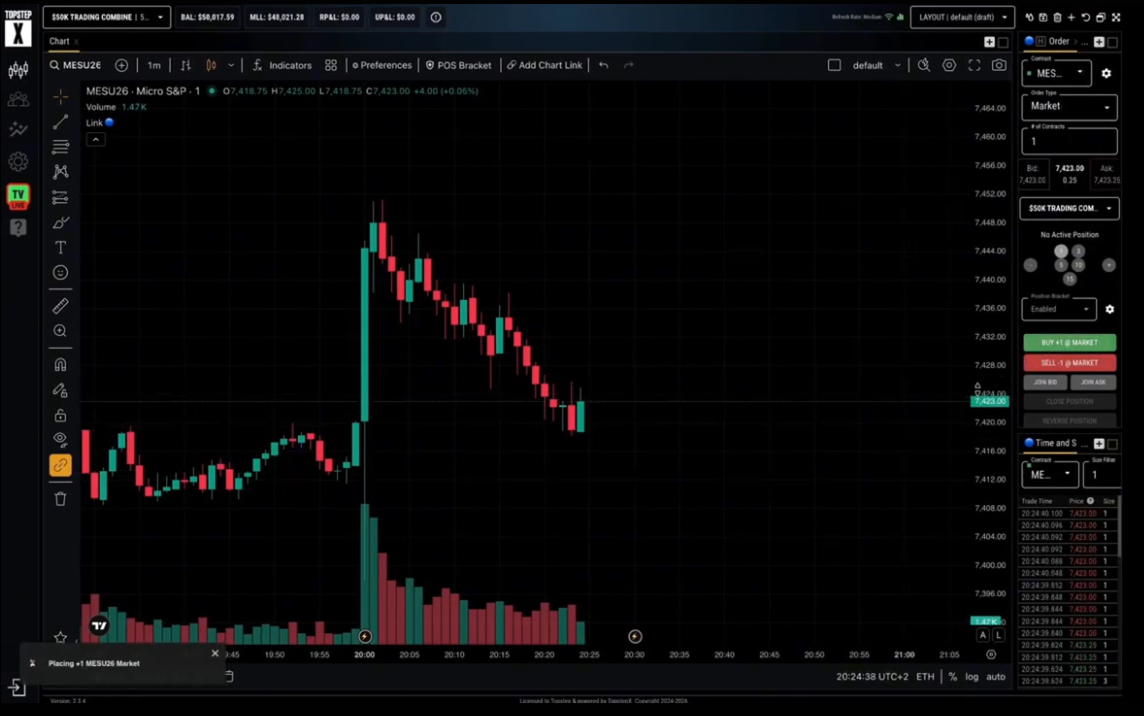Open order panel settings gear
The image size is (1144, 716).
tap(1106, 73)
